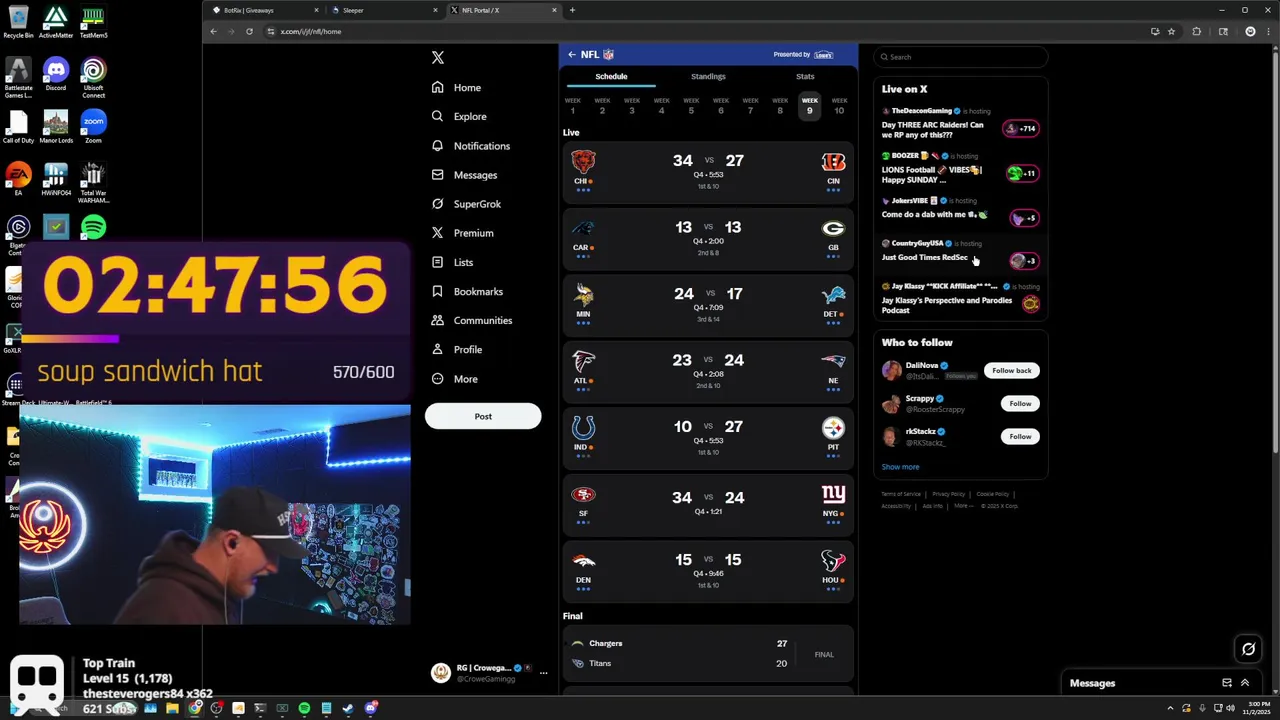Open Home in the X sidebar

point(456,88)
